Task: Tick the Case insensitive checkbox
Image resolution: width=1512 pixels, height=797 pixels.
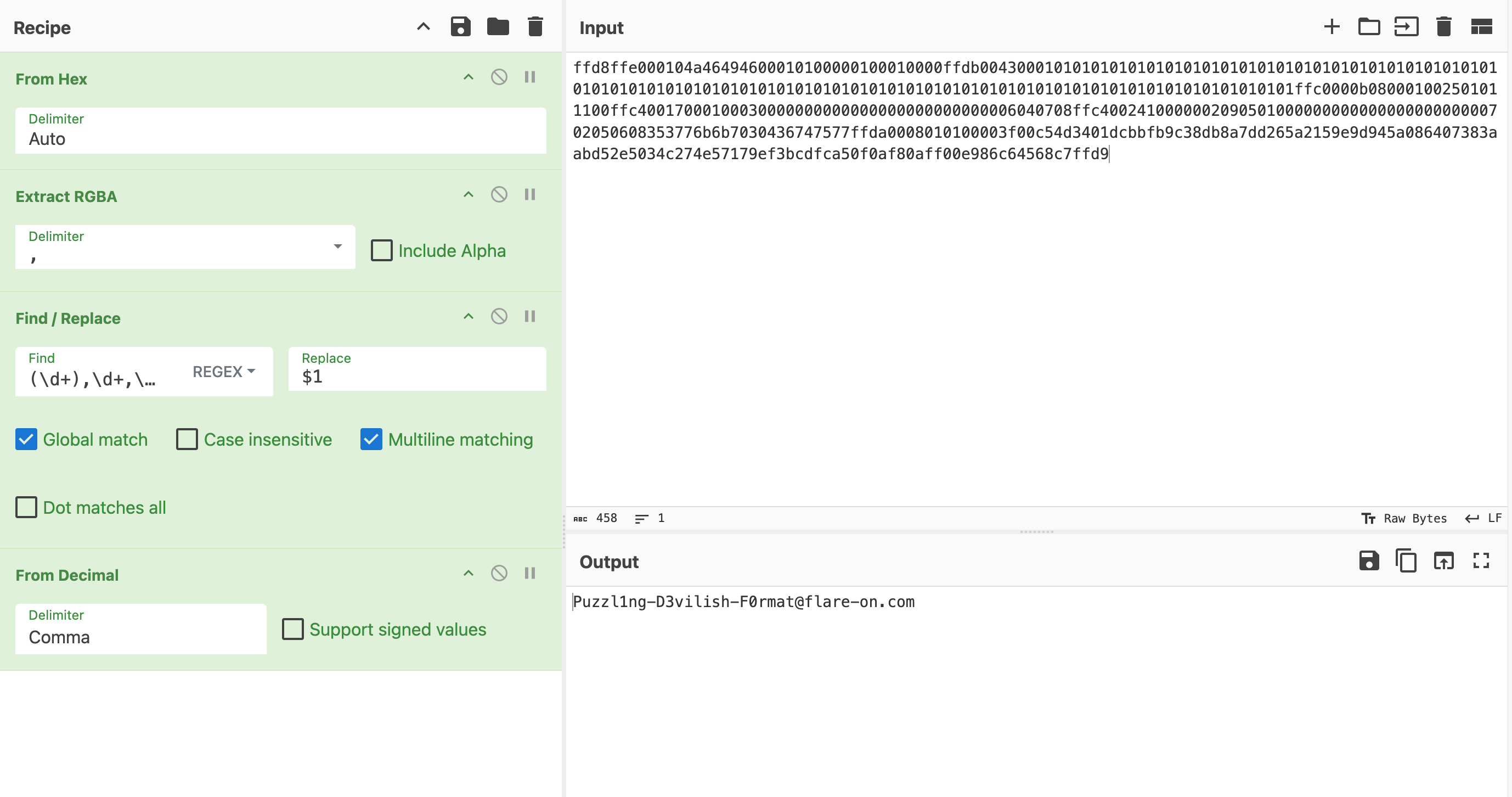Action: (187, 439)
